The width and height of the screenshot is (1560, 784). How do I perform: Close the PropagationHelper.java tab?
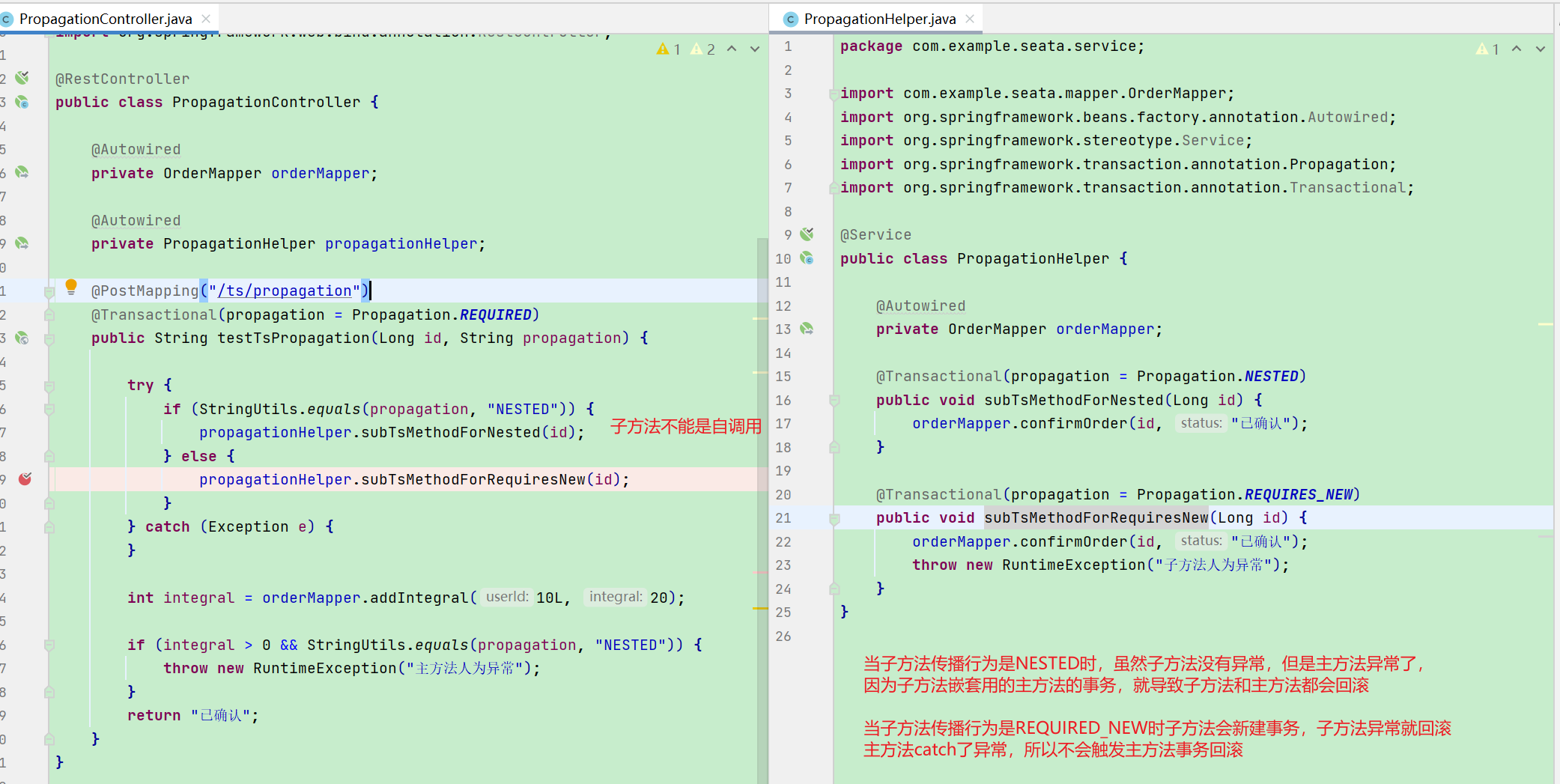[970, 19]
